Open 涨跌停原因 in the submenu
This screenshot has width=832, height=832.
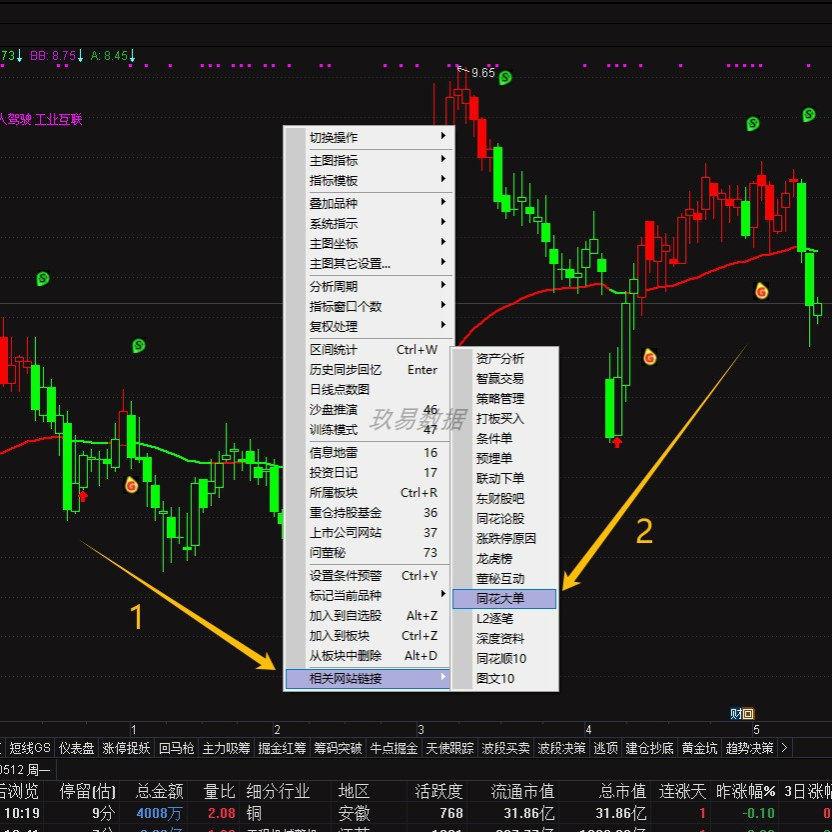click(504, 539)
